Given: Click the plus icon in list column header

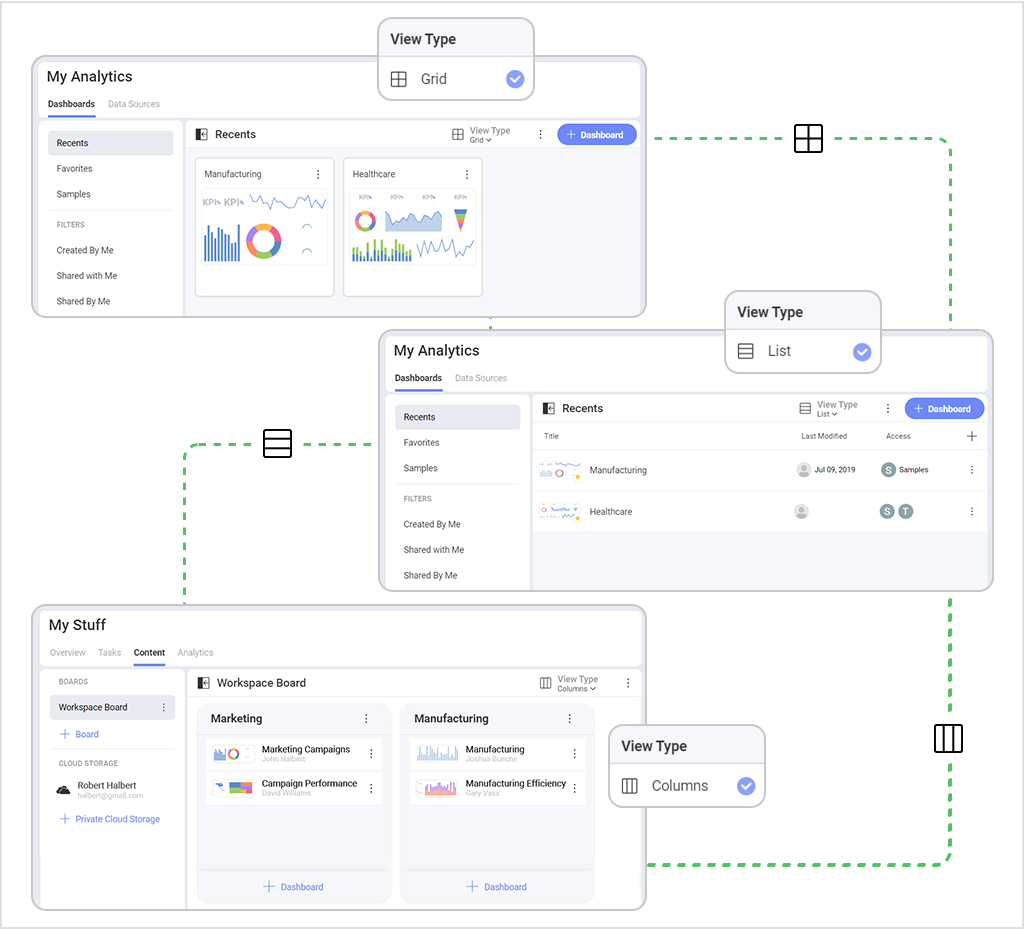Looking at the screenshot, I should coord(971,436).
